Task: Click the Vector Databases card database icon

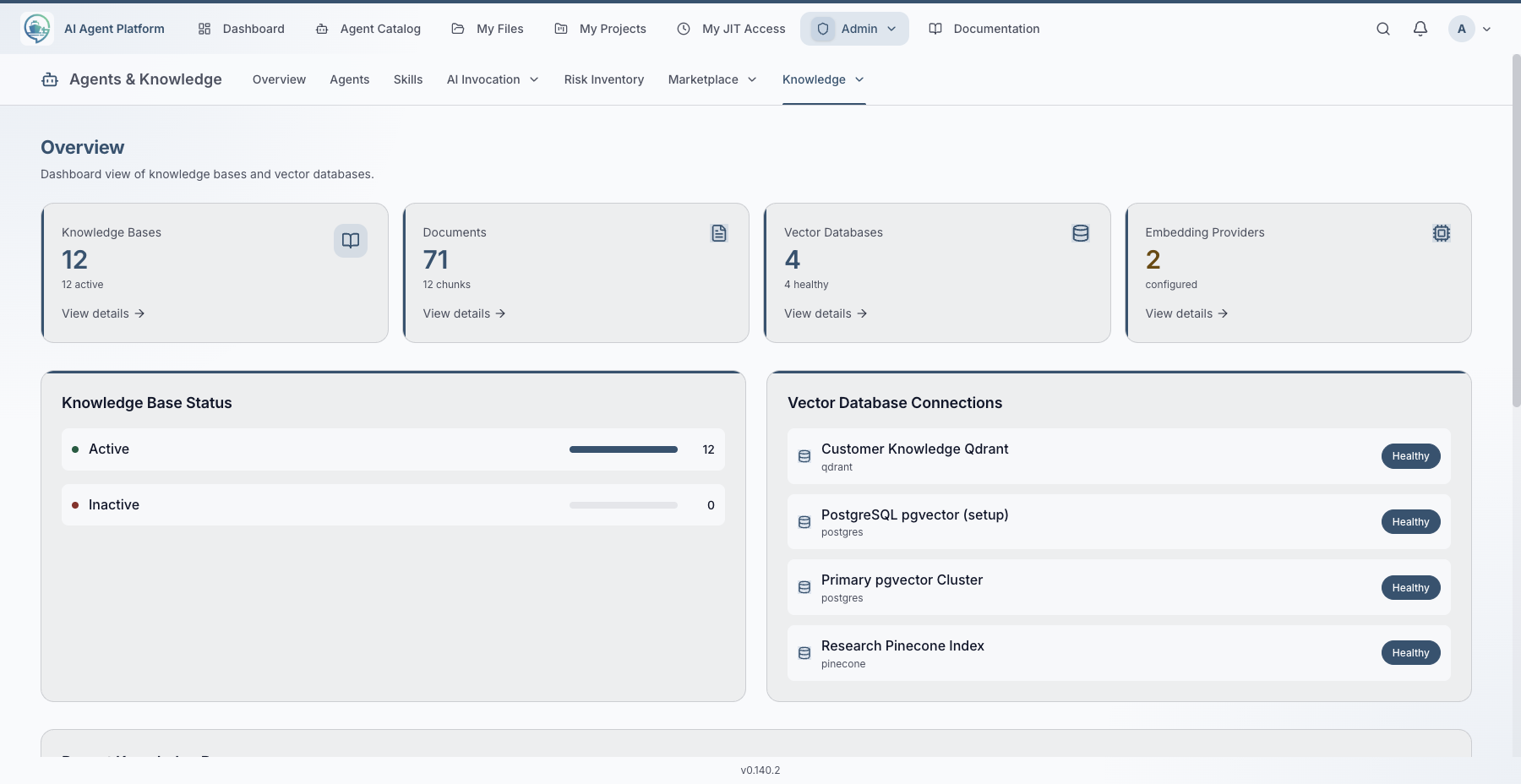Action: (x=1081, y=233)
